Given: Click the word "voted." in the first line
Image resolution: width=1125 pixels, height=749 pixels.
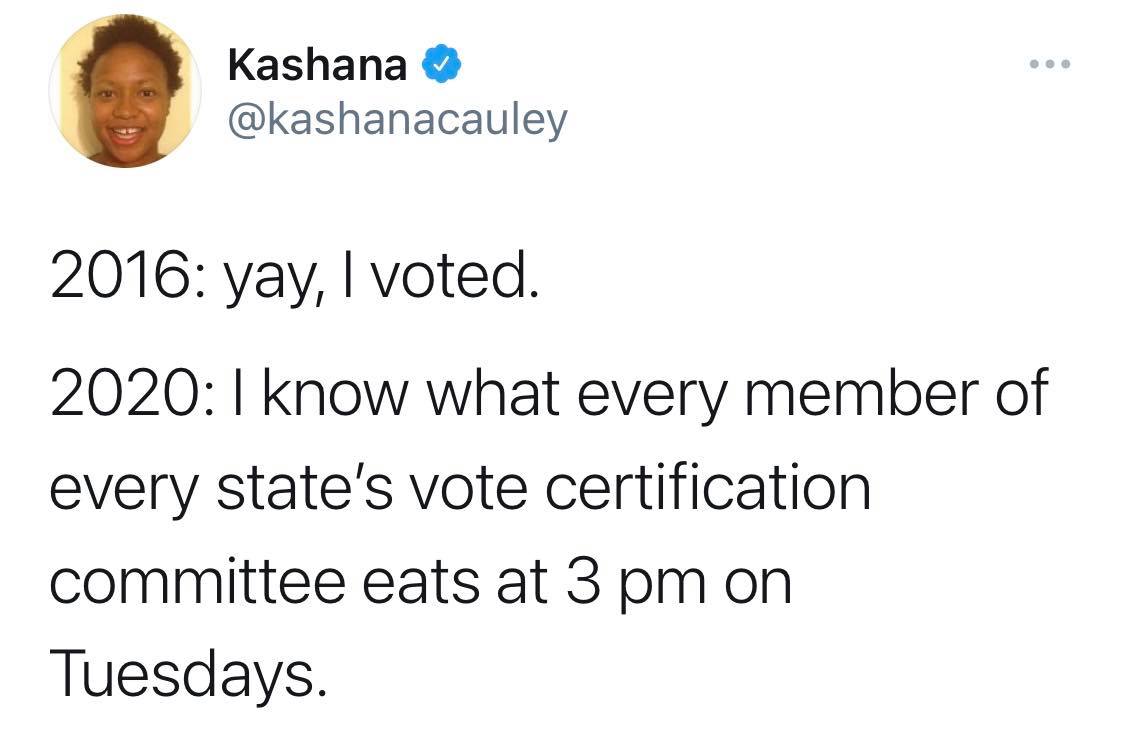Looking at the screenshot, I should click(x=456, y=275).
